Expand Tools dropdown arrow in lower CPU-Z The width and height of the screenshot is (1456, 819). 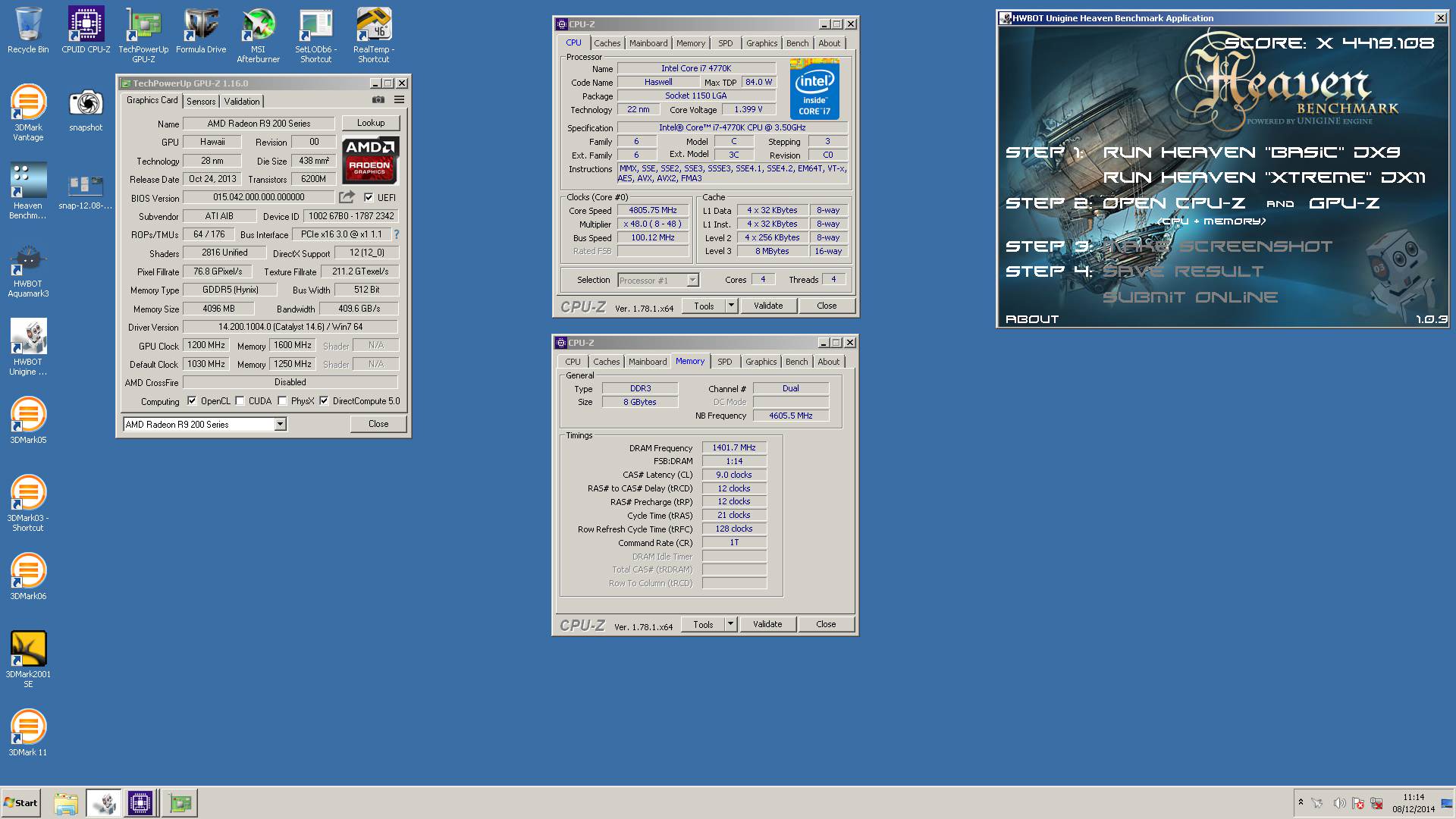pos(730,624)
